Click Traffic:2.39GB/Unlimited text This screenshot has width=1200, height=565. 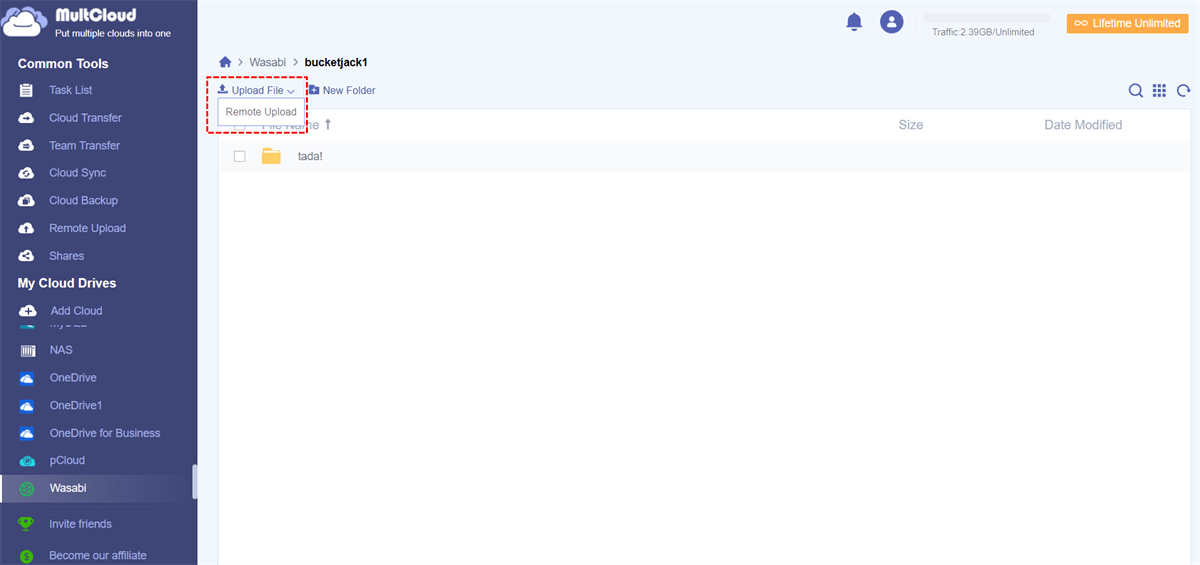point(983,32)
